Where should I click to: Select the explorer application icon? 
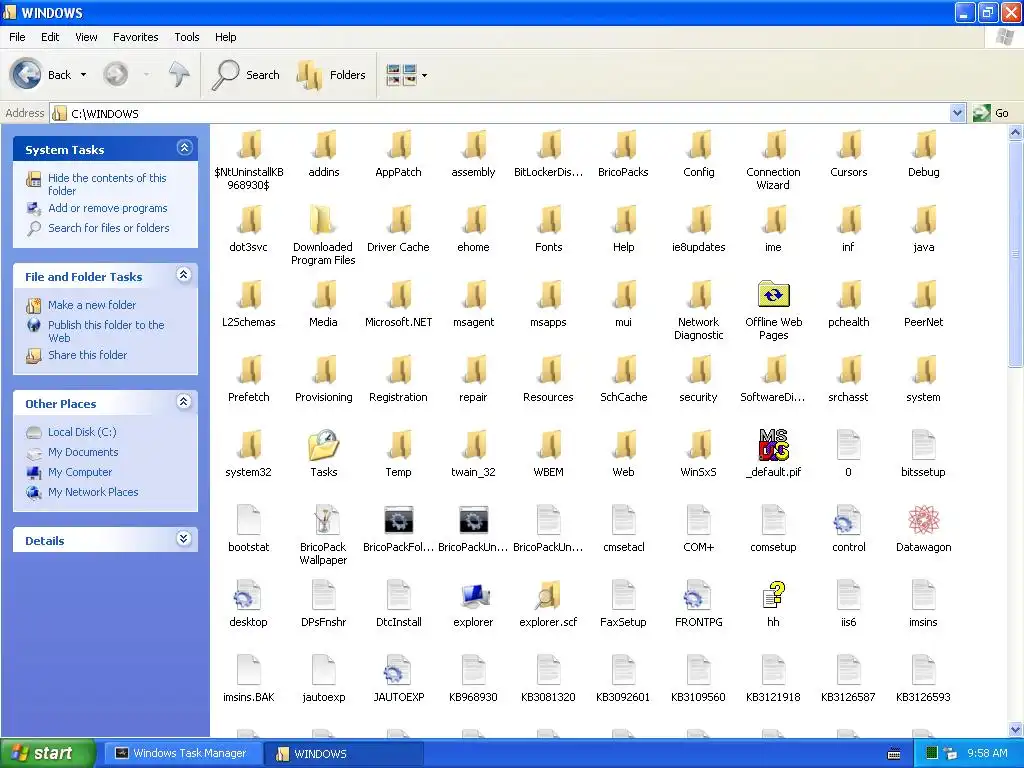[473, 596]
